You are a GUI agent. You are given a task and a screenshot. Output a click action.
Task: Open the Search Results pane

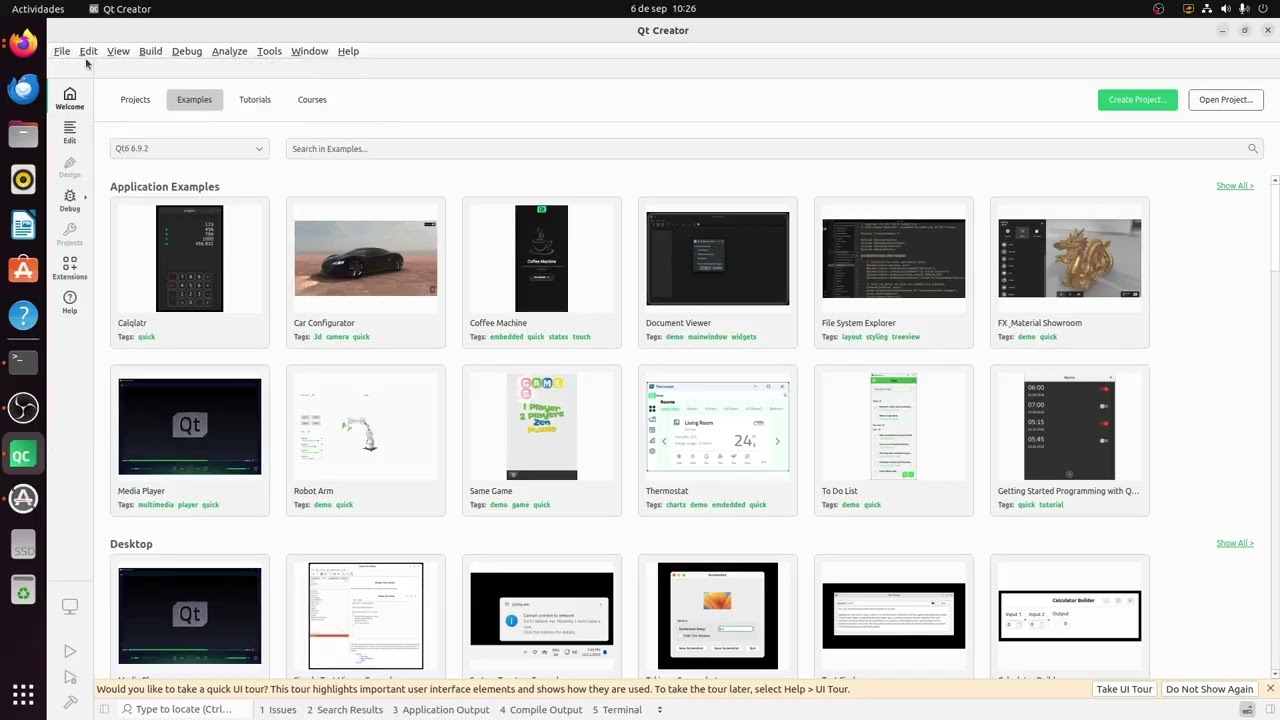pos(345,710)
